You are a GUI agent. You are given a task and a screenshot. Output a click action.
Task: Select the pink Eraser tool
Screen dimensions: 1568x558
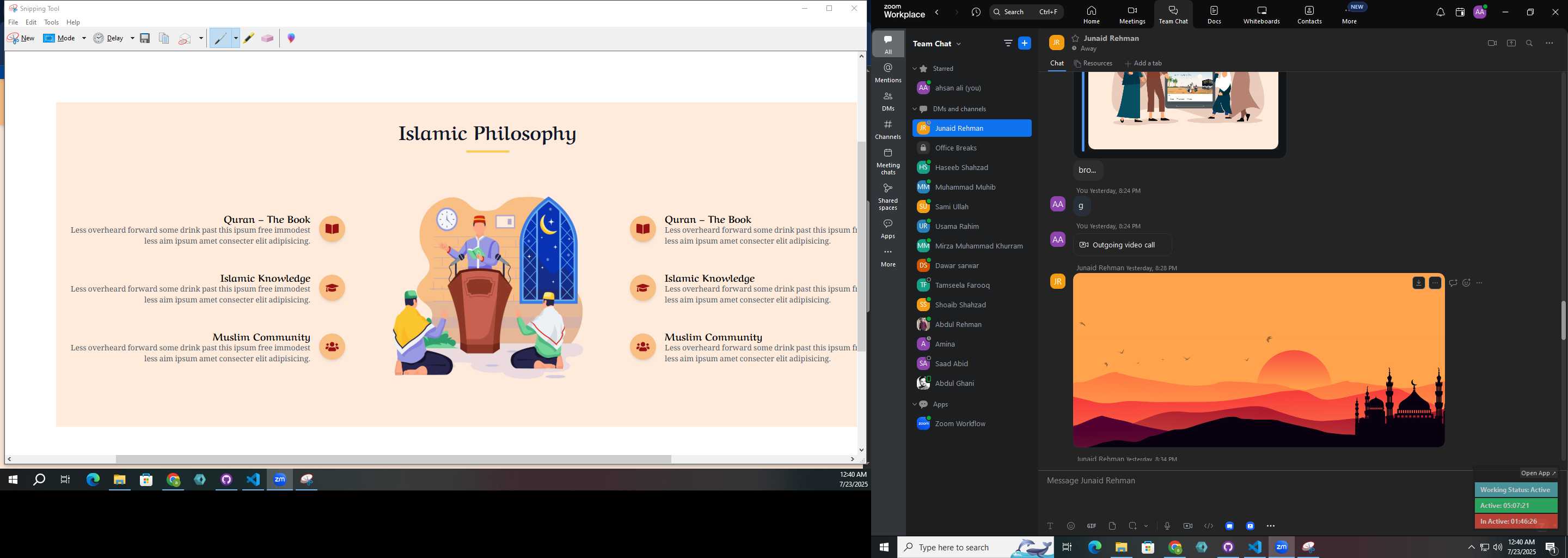(x=267, y=38)
